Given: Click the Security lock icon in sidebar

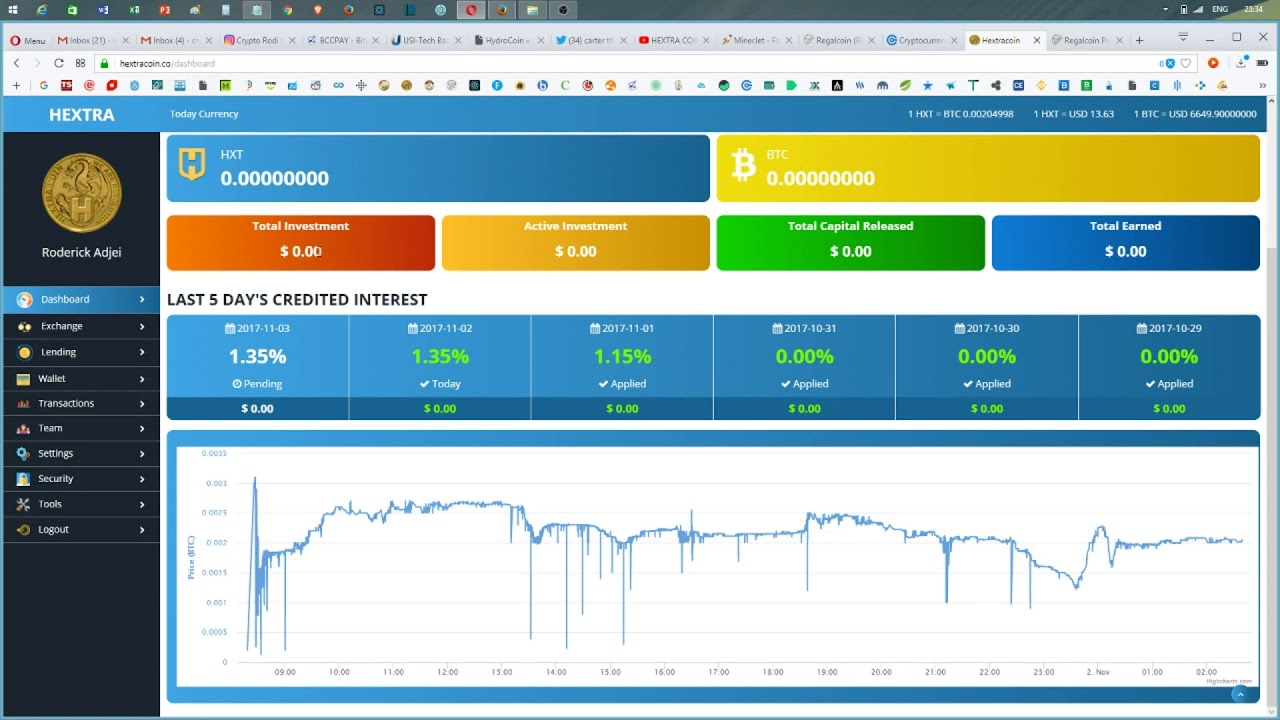Looking at the screenshot, I should click(24, 479).
